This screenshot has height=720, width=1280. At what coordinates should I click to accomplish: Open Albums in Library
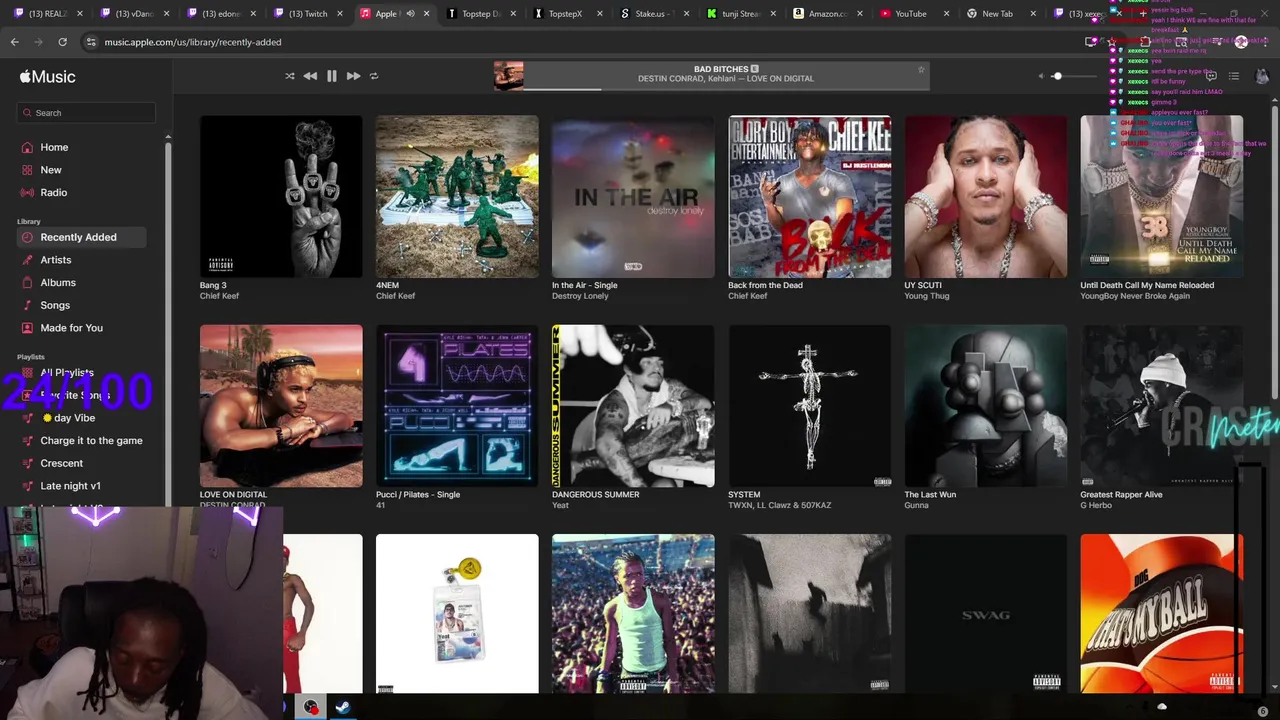(81, 283)
